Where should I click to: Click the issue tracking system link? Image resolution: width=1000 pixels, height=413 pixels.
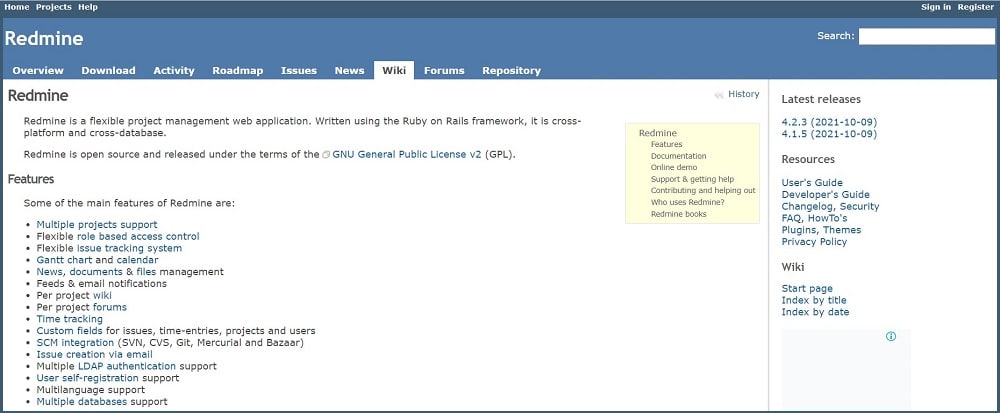[x=129, y=248]
